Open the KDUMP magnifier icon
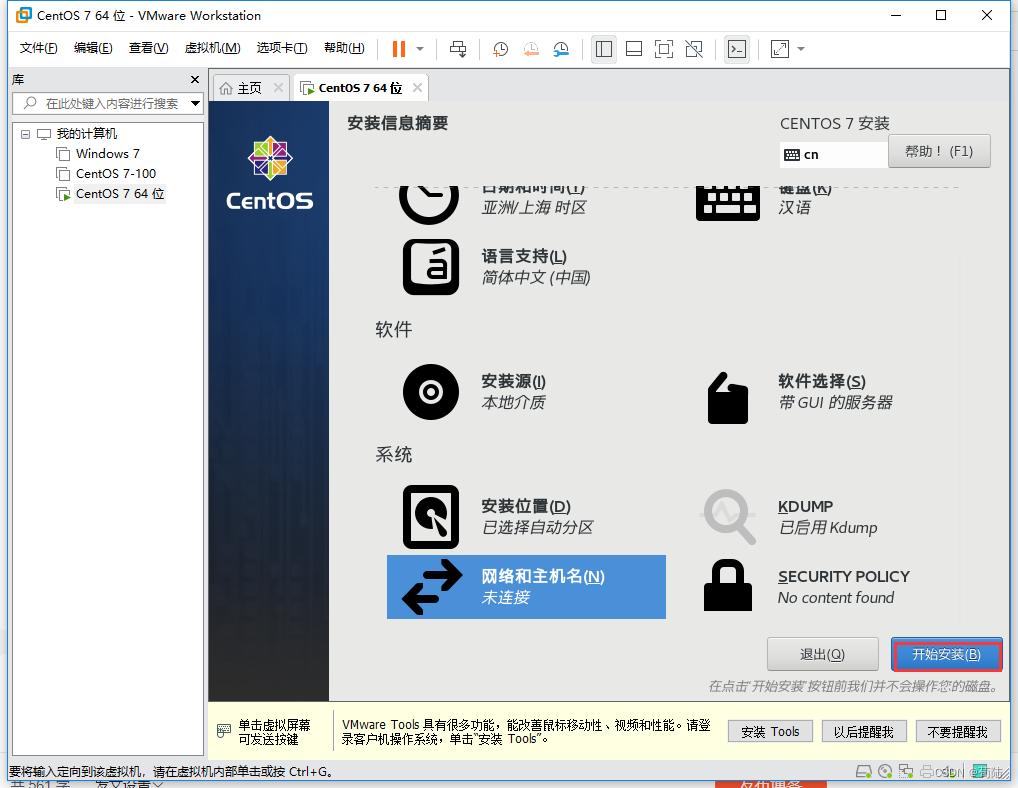Image resolution: width=1018 pixels, height=788 pixels. click(730, 517)
